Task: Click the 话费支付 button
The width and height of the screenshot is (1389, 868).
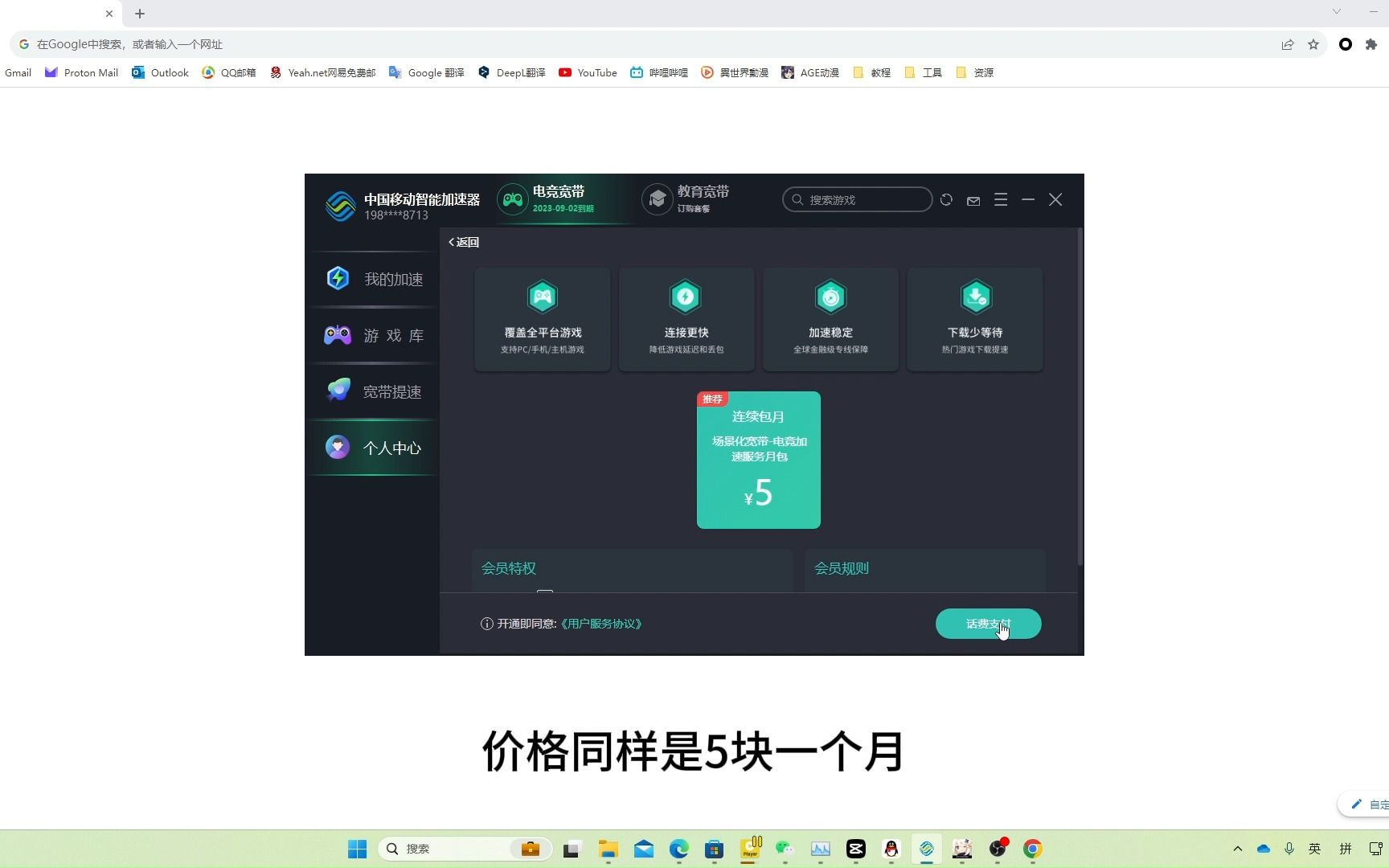Action: tap(988, 624)
